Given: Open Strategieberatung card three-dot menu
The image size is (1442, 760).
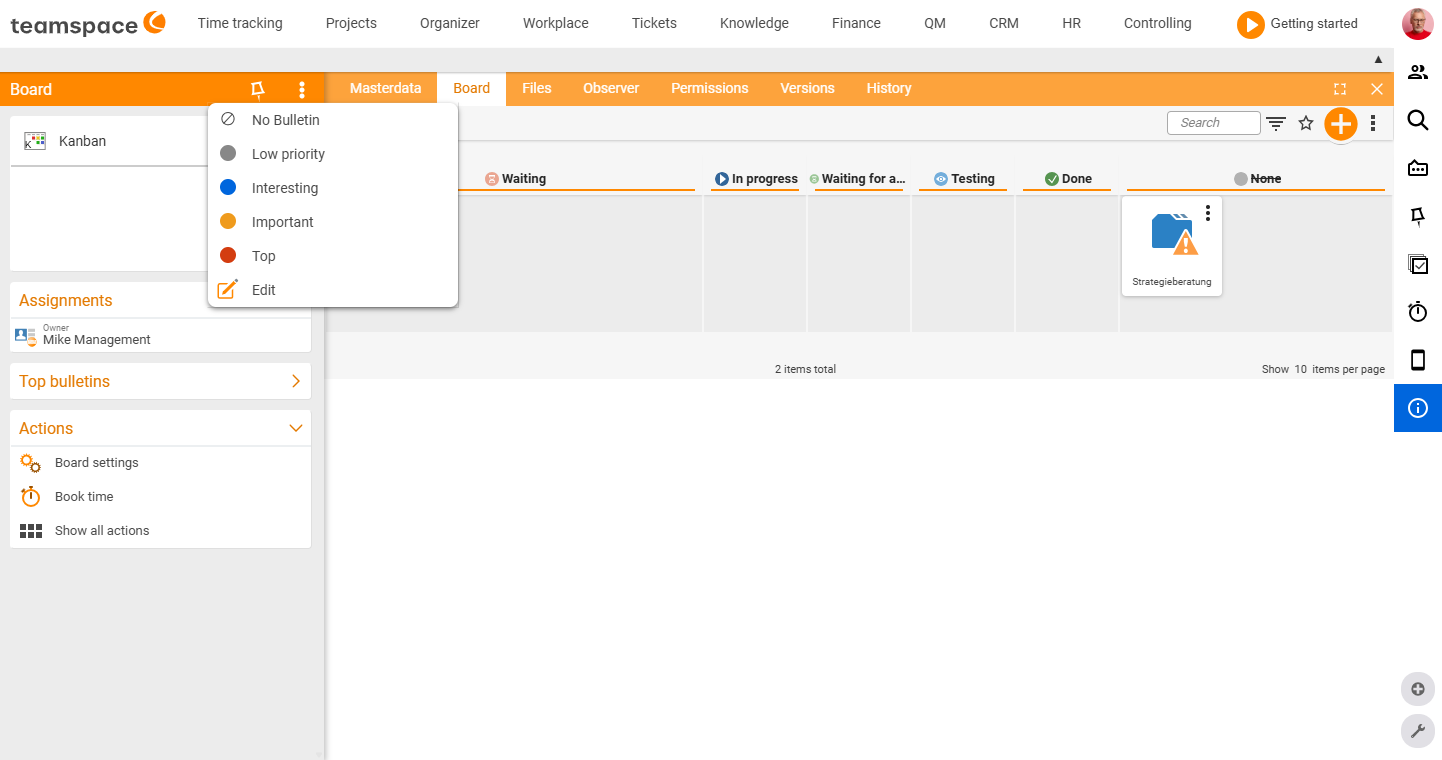Looking at the screenshot, I should point(1208,213).
